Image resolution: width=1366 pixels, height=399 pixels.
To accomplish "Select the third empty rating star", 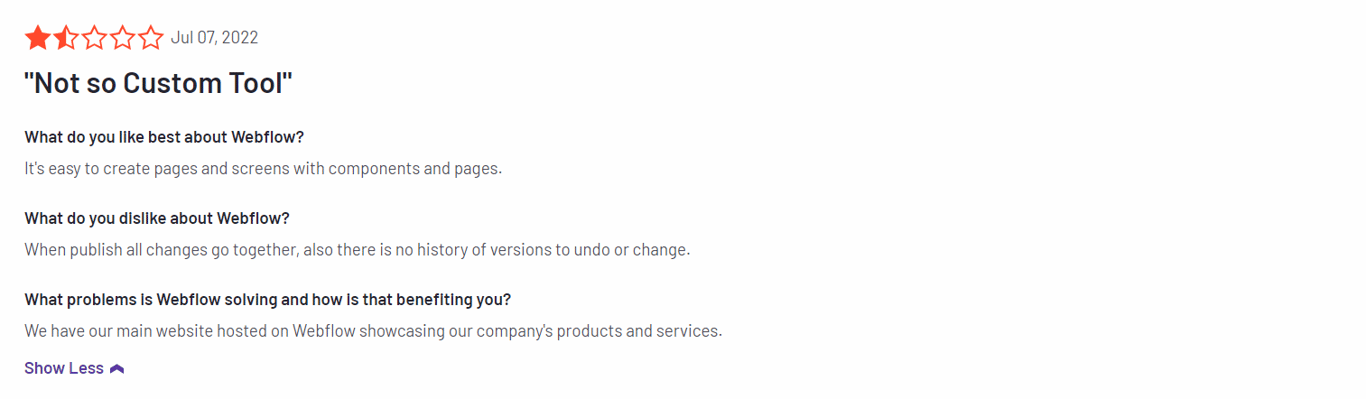I will (94, 39).
